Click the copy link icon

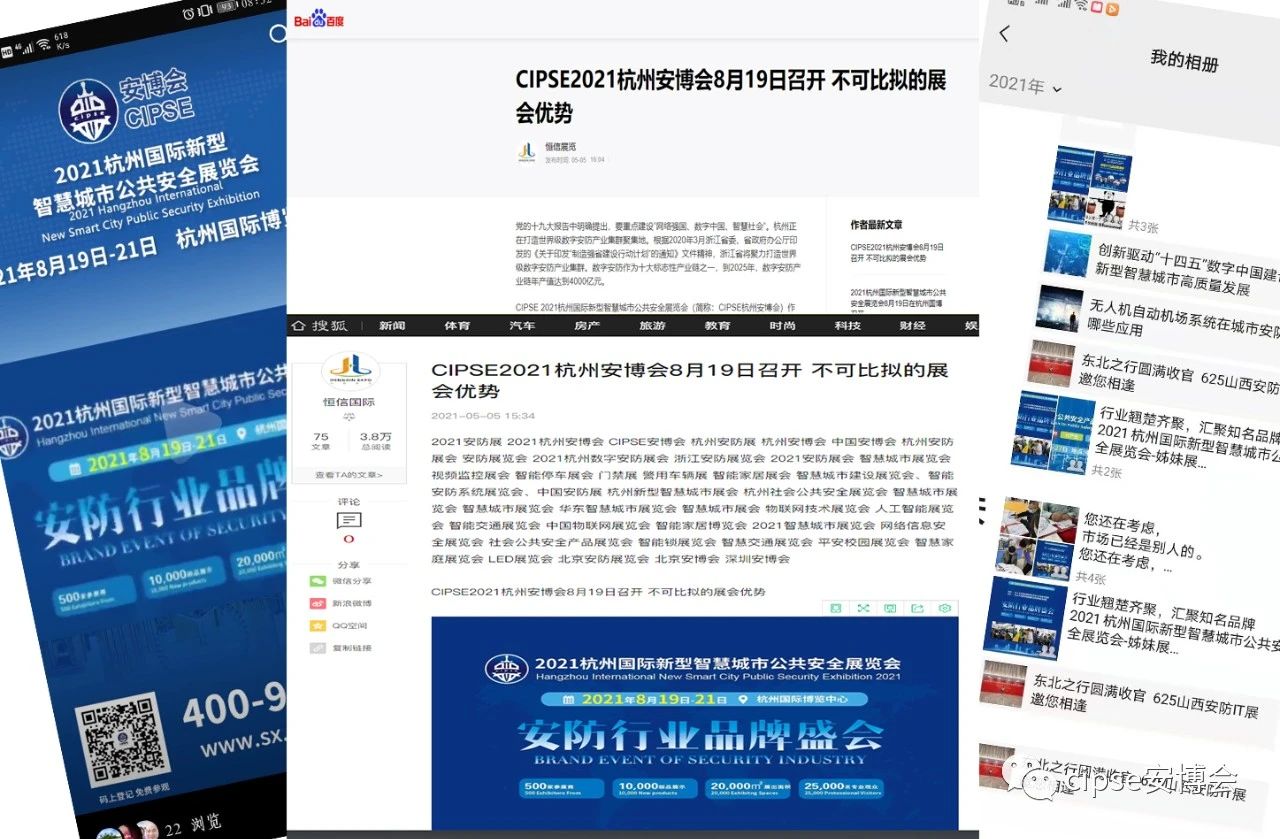coord(318,648)
